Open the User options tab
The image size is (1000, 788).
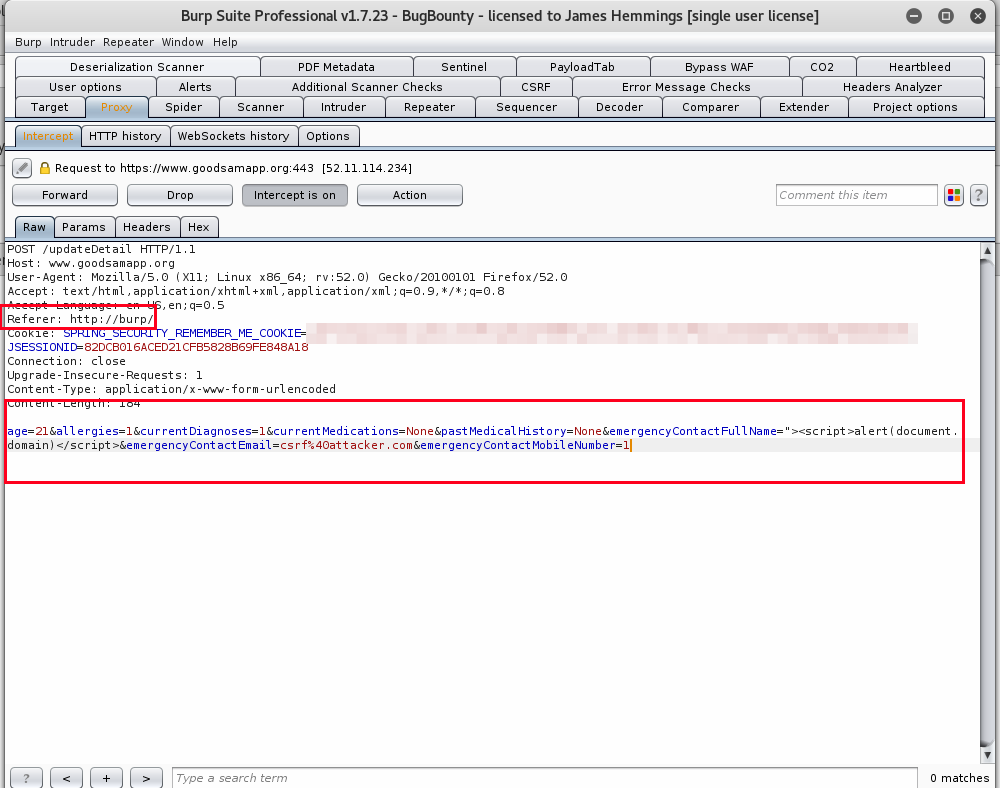tap(85, 87)
